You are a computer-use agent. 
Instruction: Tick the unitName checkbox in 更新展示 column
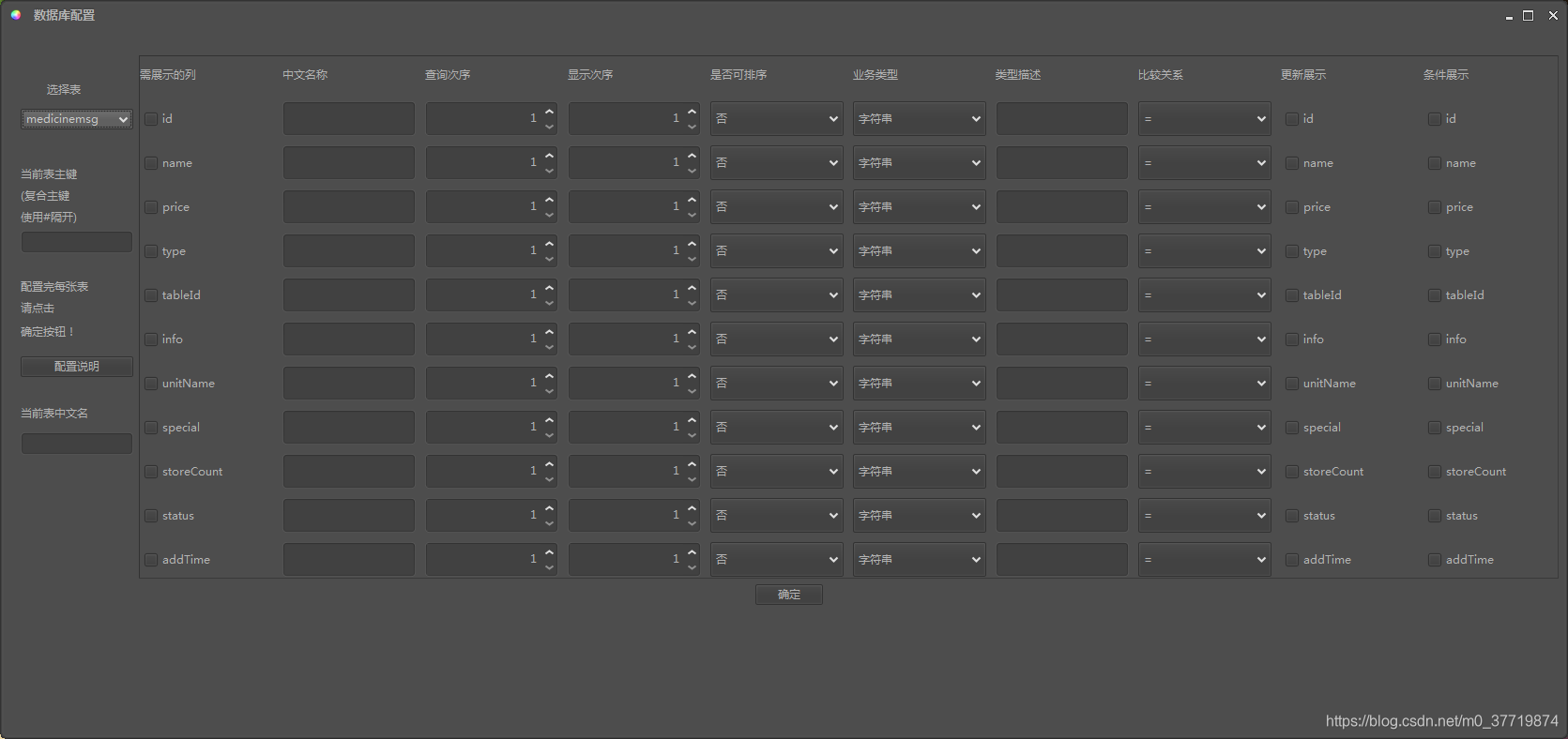tap(1292, 384)
